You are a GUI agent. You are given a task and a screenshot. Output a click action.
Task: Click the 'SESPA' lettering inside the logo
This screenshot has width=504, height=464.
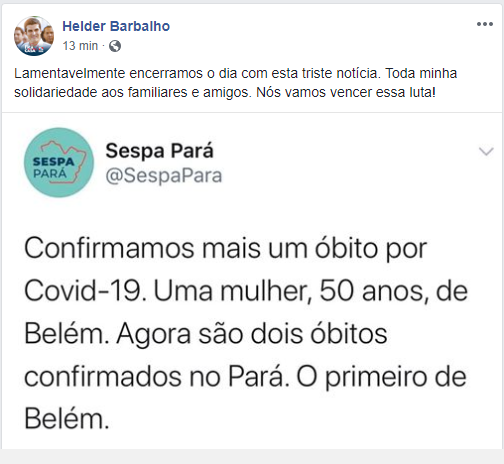tap(53, 162)
